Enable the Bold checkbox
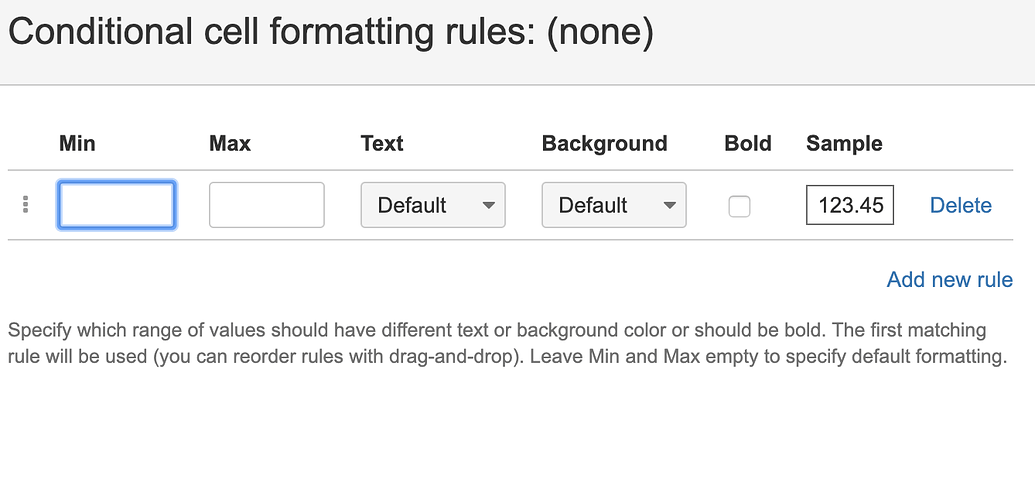This screenshot has height=478, width=1035. pos(739,206)
